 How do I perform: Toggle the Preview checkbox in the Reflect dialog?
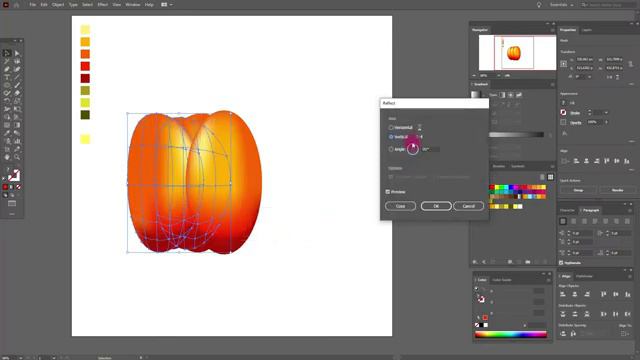(x=388, y=191)
